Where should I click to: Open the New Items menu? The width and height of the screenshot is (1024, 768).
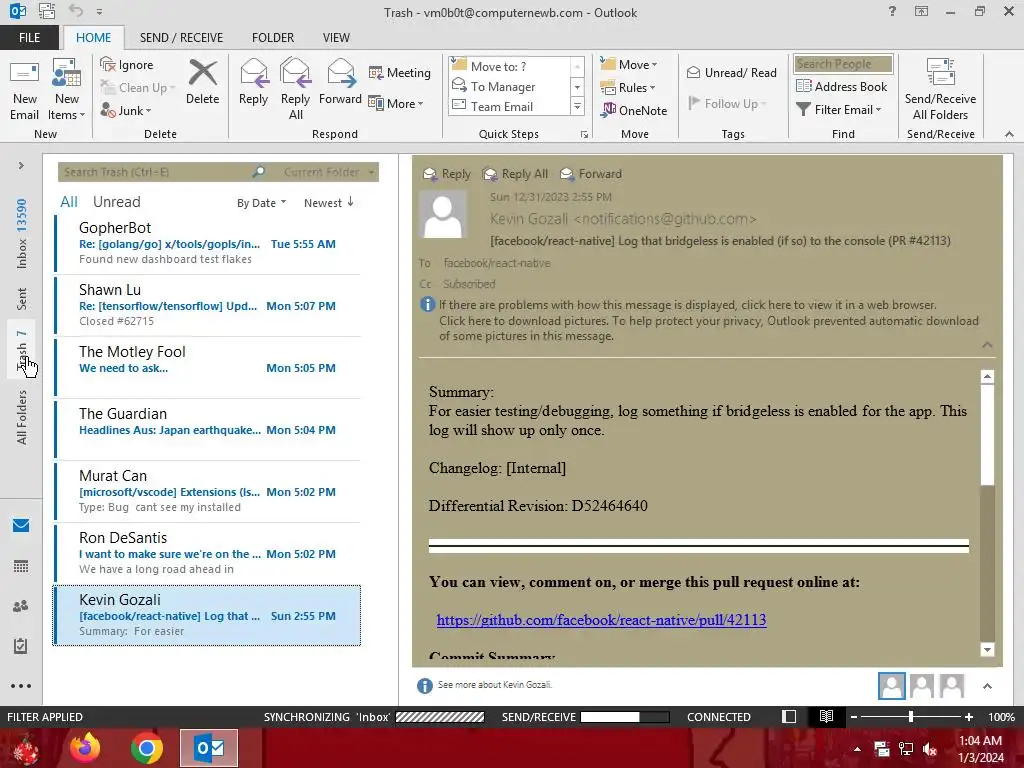click(67, 90)
